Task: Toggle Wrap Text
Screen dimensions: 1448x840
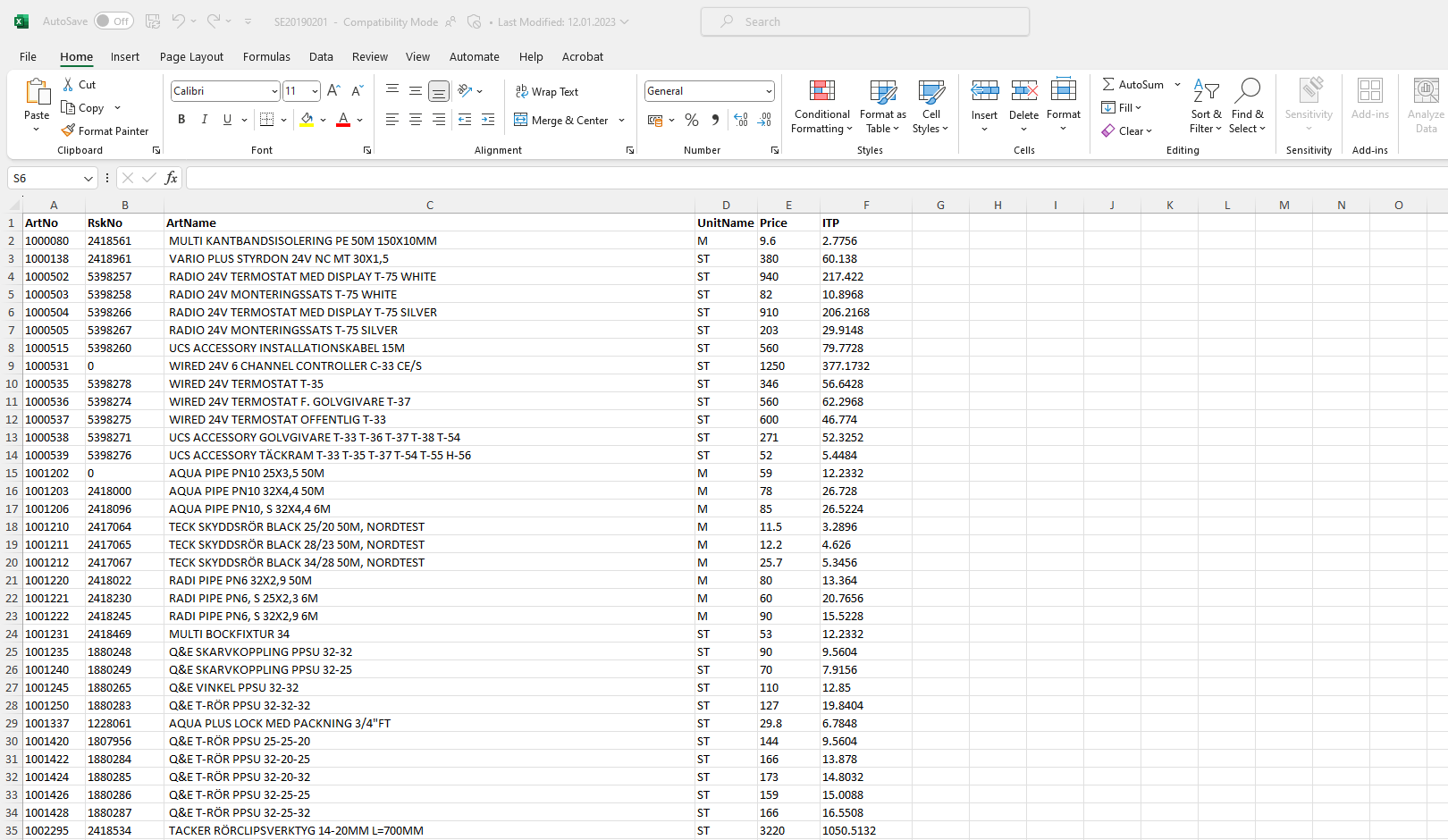Action: tap(547, 91)
